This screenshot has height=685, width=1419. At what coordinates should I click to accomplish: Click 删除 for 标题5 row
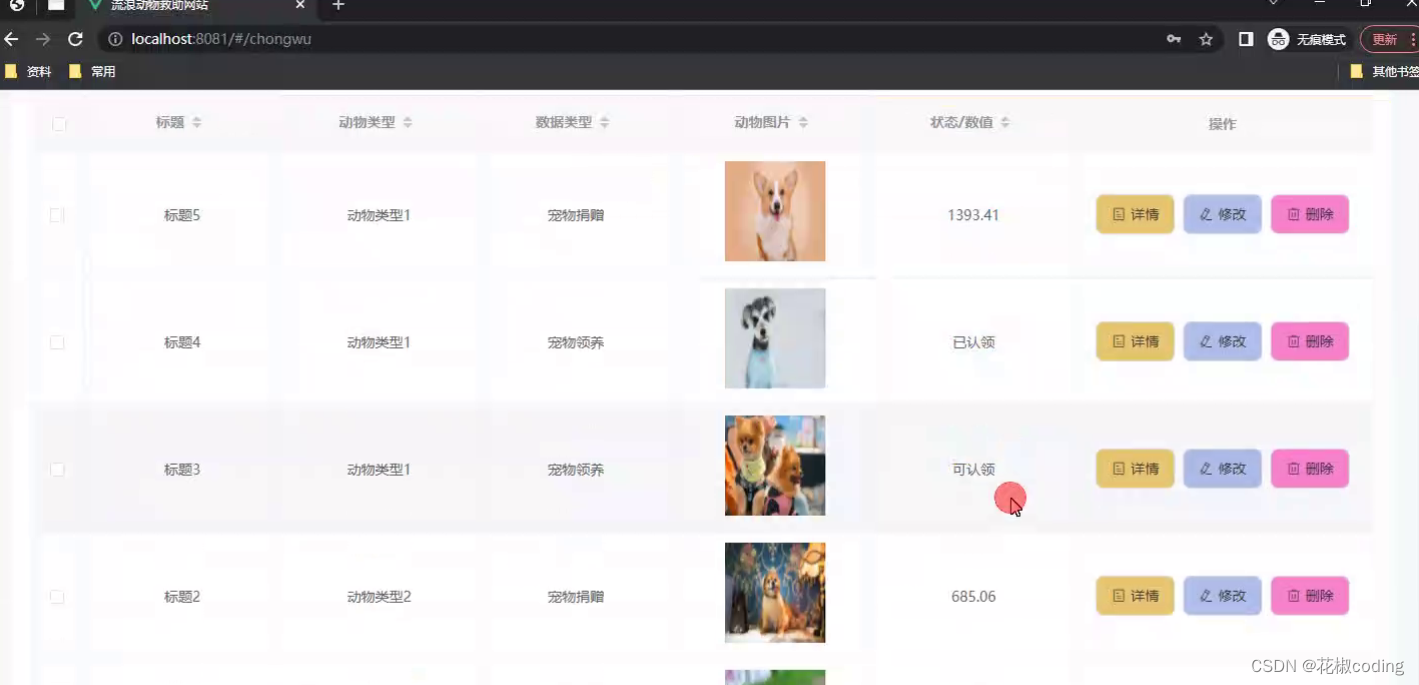[x=1309, y=214]
